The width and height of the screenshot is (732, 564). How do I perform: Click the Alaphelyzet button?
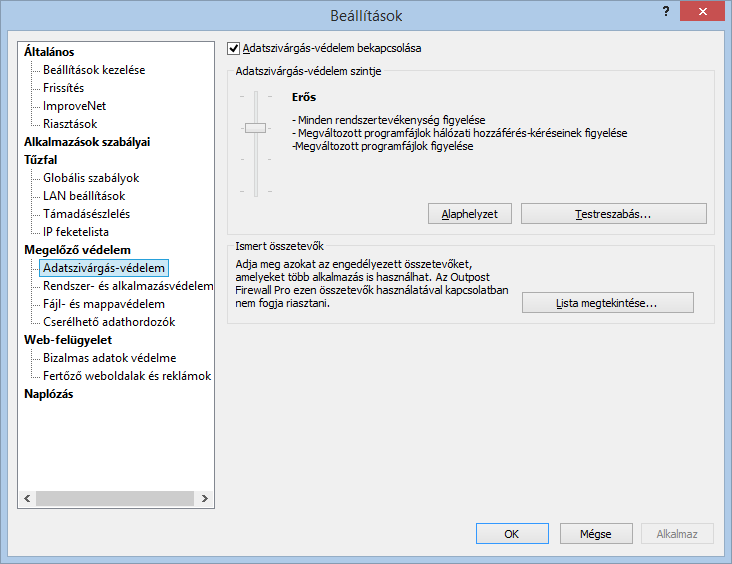[x=470, y=214]
